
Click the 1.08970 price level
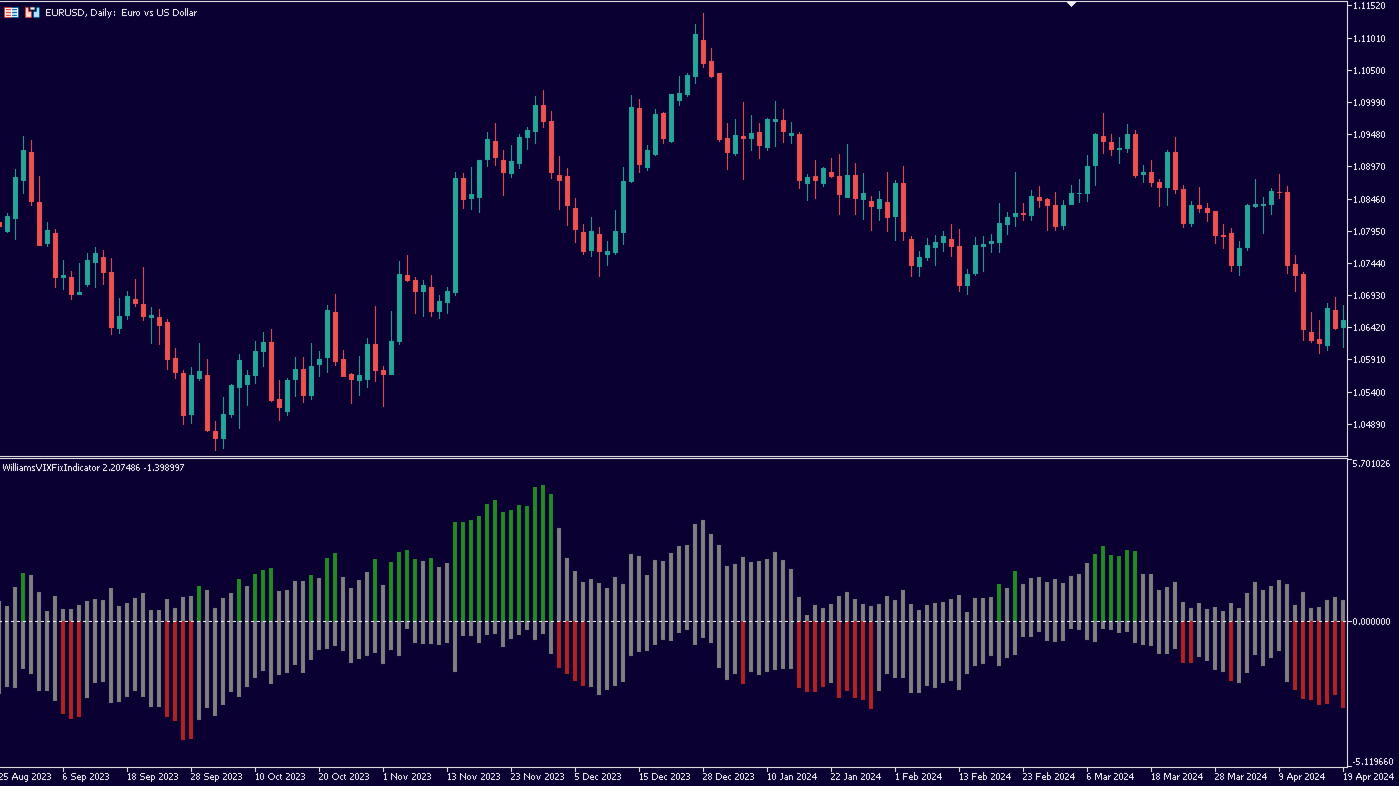1367,167
